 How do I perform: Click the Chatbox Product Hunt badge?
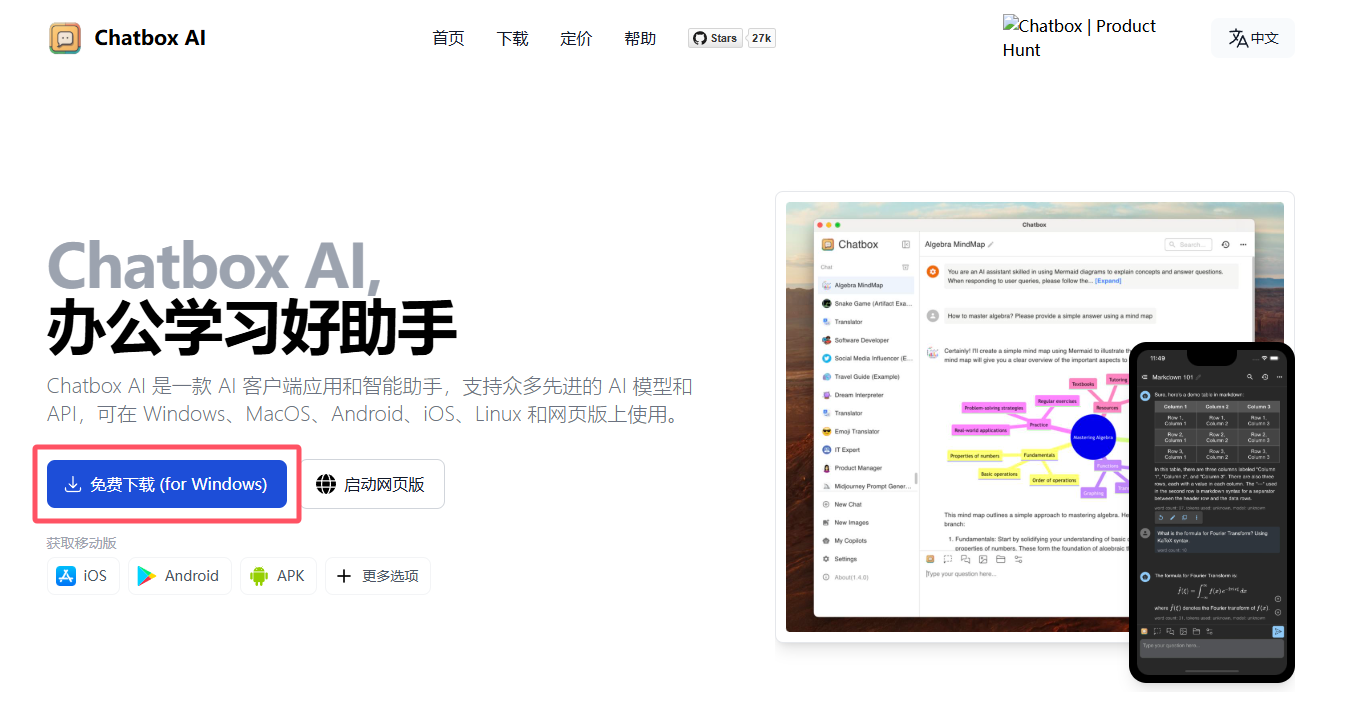1079,37
